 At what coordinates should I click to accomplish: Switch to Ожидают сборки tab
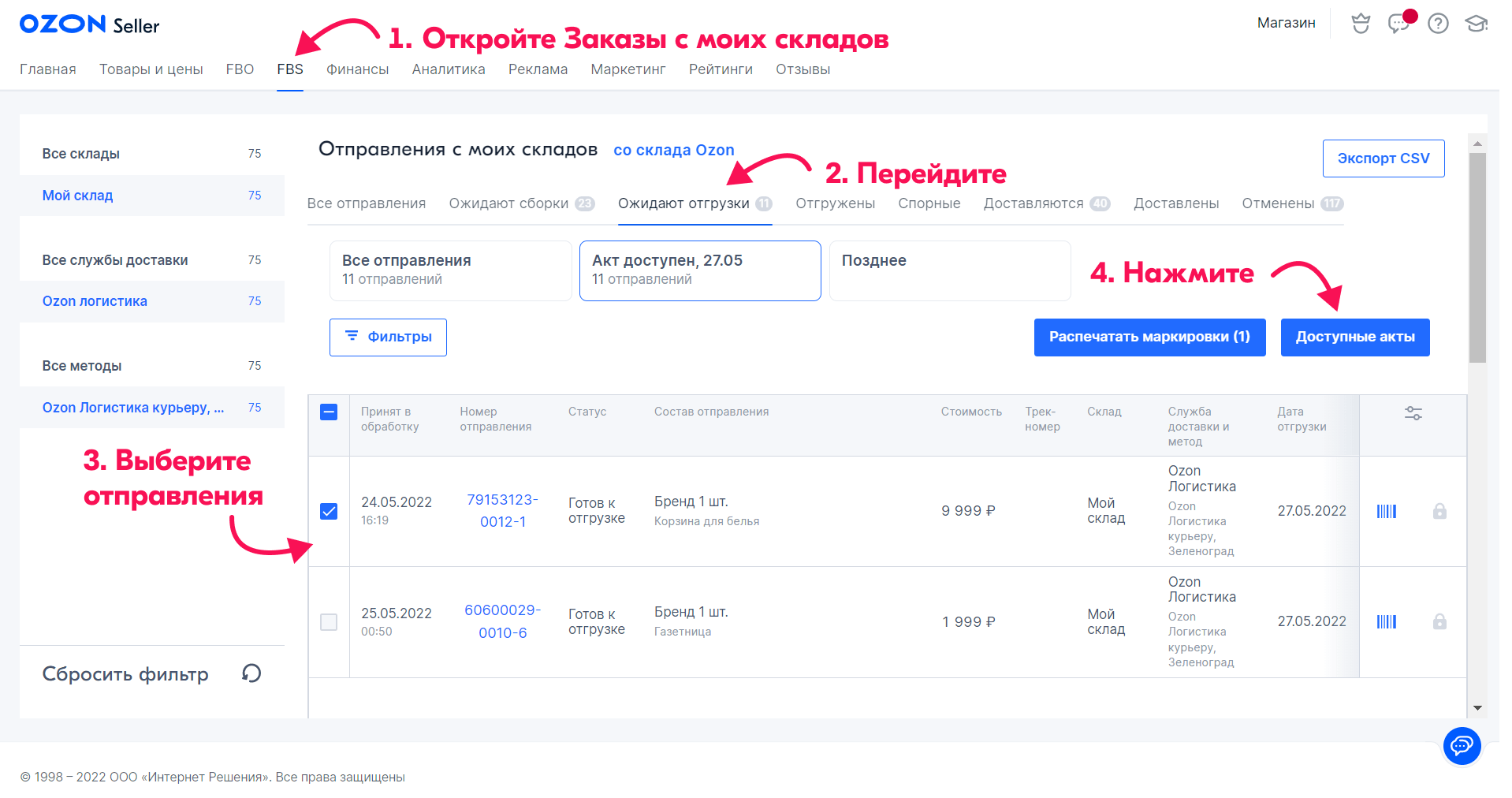tap(522, 203)
